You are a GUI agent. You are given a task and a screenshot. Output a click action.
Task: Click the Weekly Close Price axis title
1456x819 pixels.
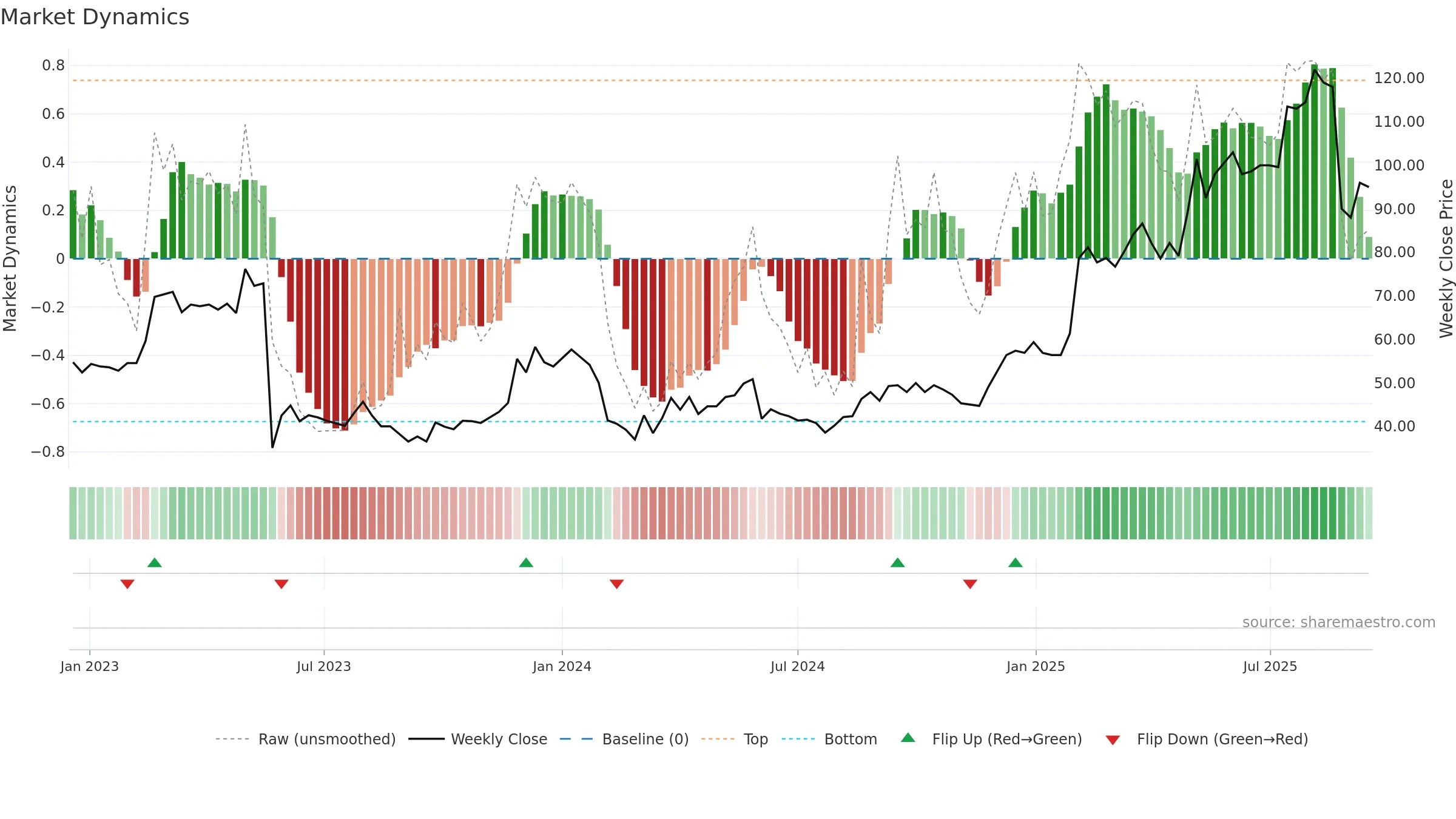[1446, 258]
